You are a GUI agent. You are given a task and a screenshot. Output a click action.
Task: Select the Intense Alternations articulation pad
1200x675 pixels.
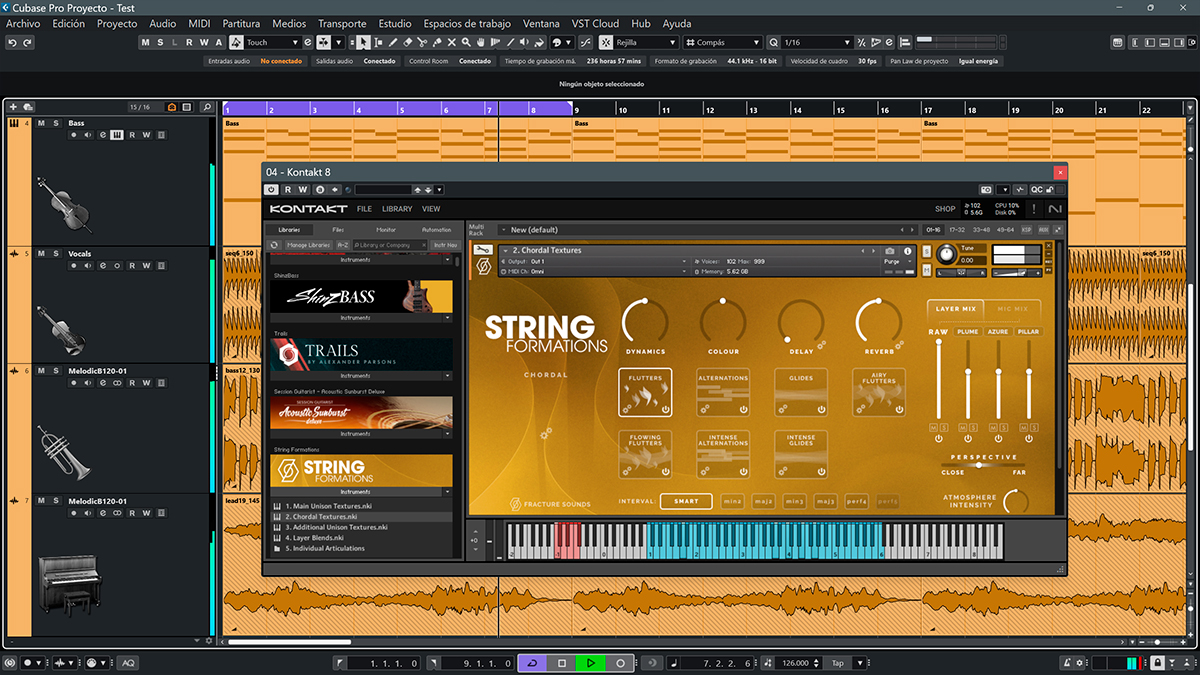point(723,453)
